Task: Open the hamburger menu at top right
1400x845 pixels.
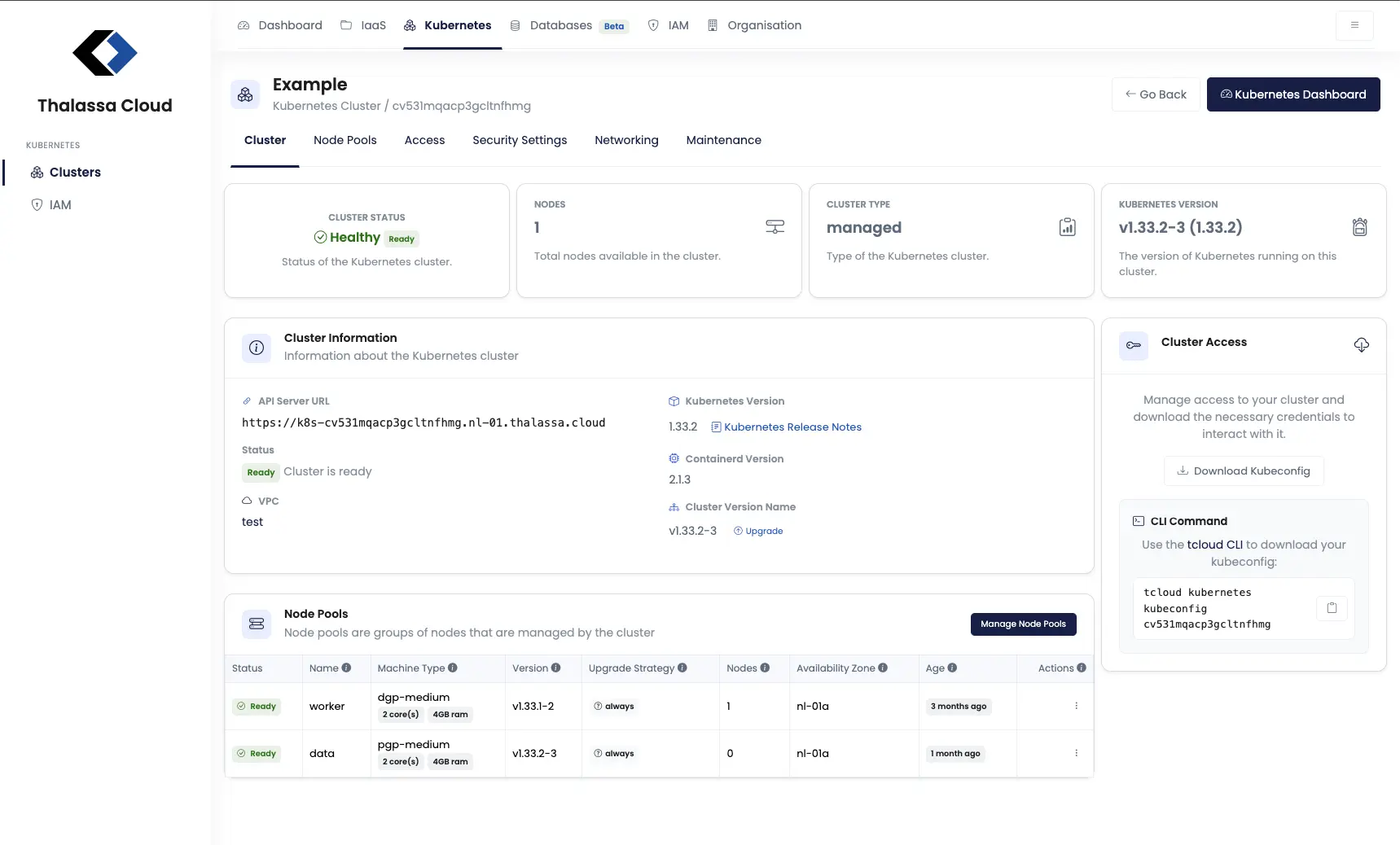Action: 1354,25
